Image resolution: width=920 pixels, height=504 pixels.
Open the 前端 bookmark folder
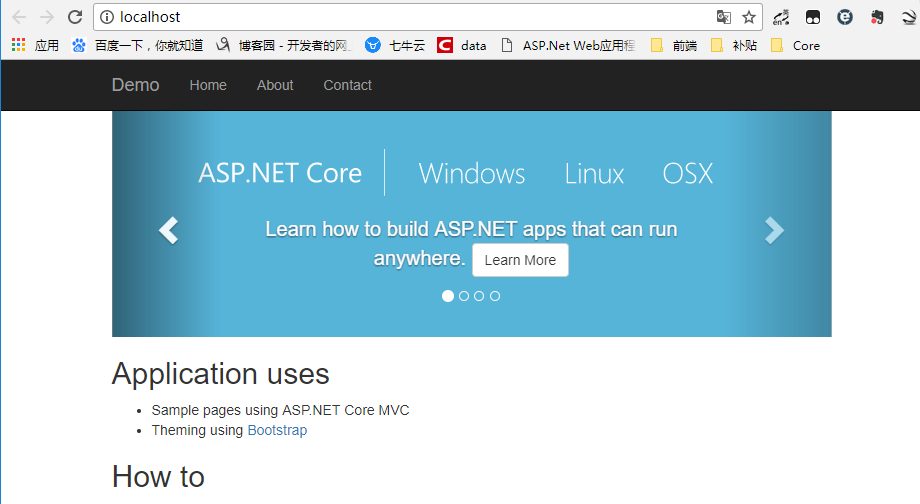coord(674,45)
